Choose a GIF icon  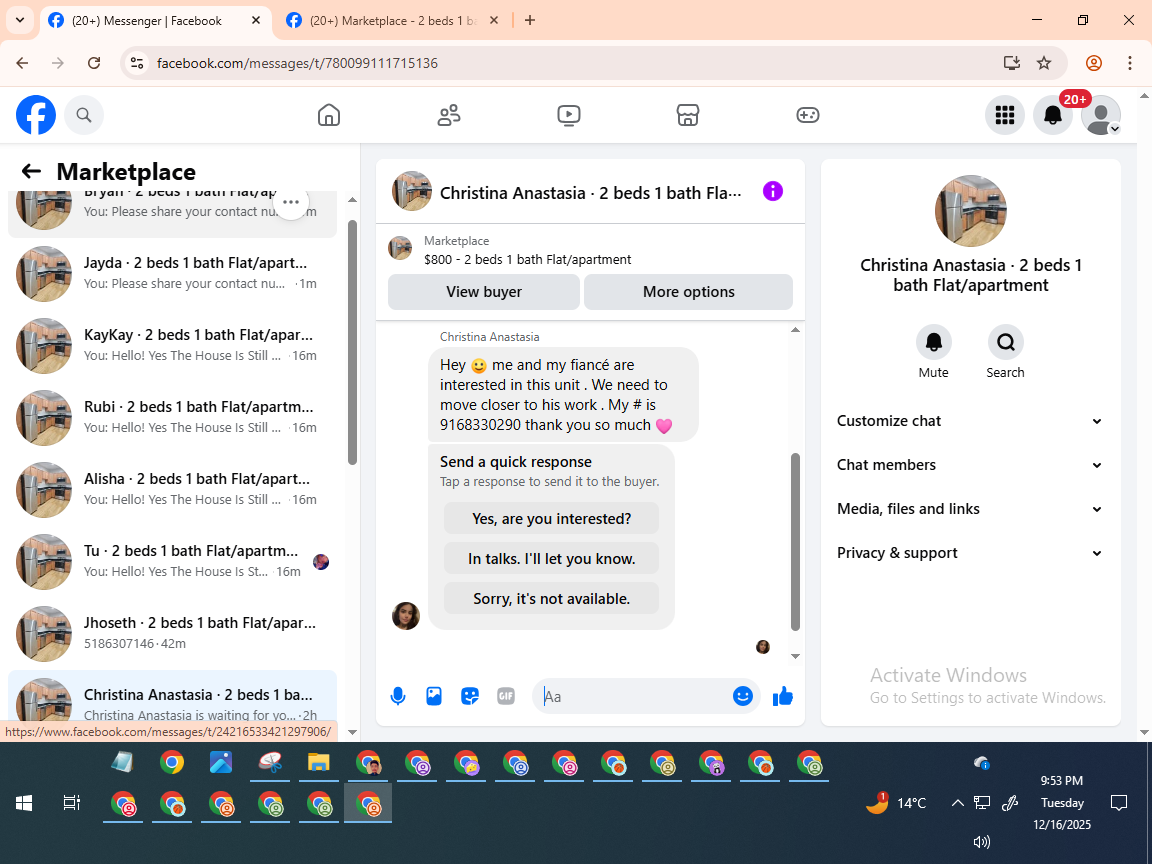[x=505, y=696]
